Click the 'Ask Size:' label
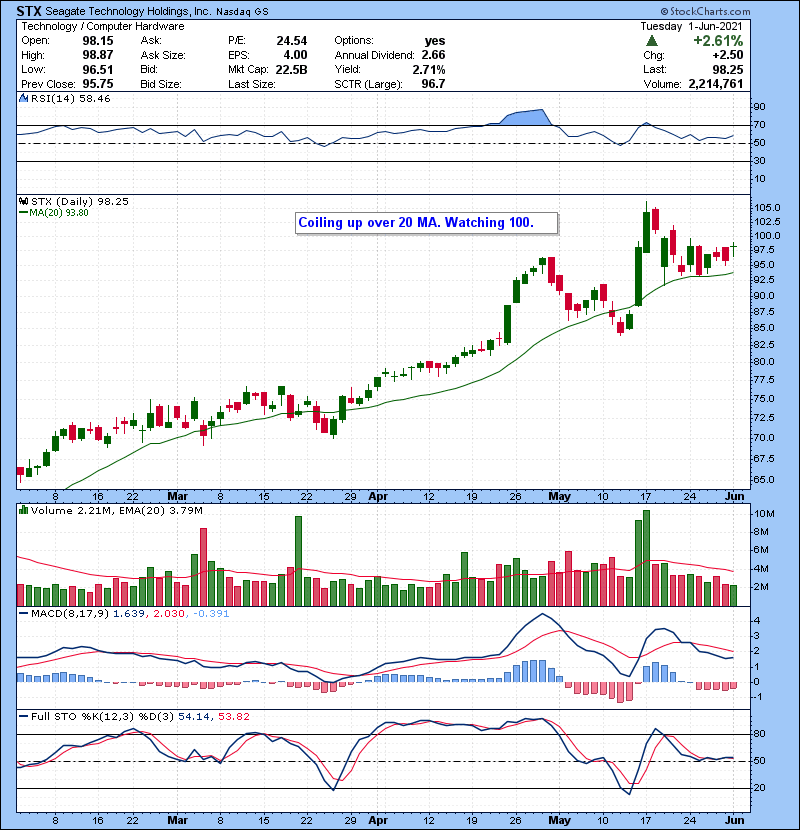 pos(163,55)
